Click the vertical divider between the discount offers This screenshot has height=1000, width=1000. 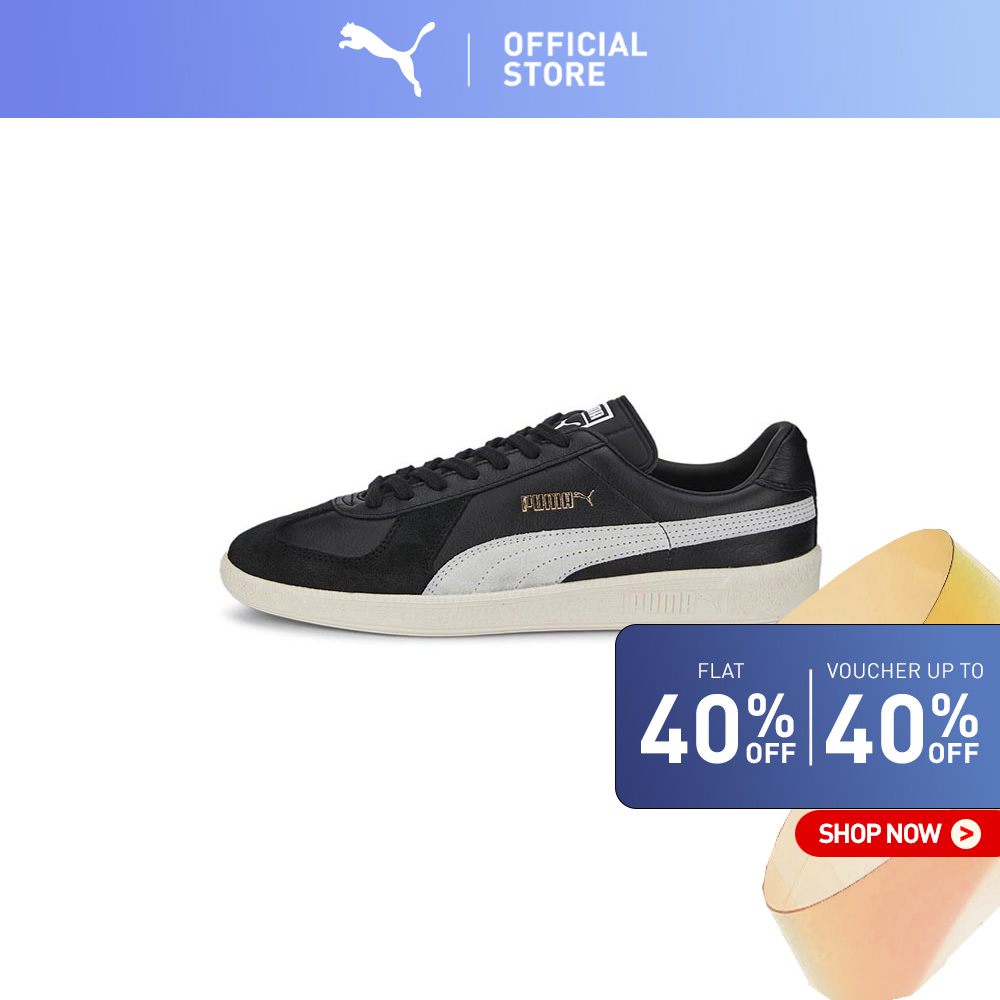[x=811, y=717]
